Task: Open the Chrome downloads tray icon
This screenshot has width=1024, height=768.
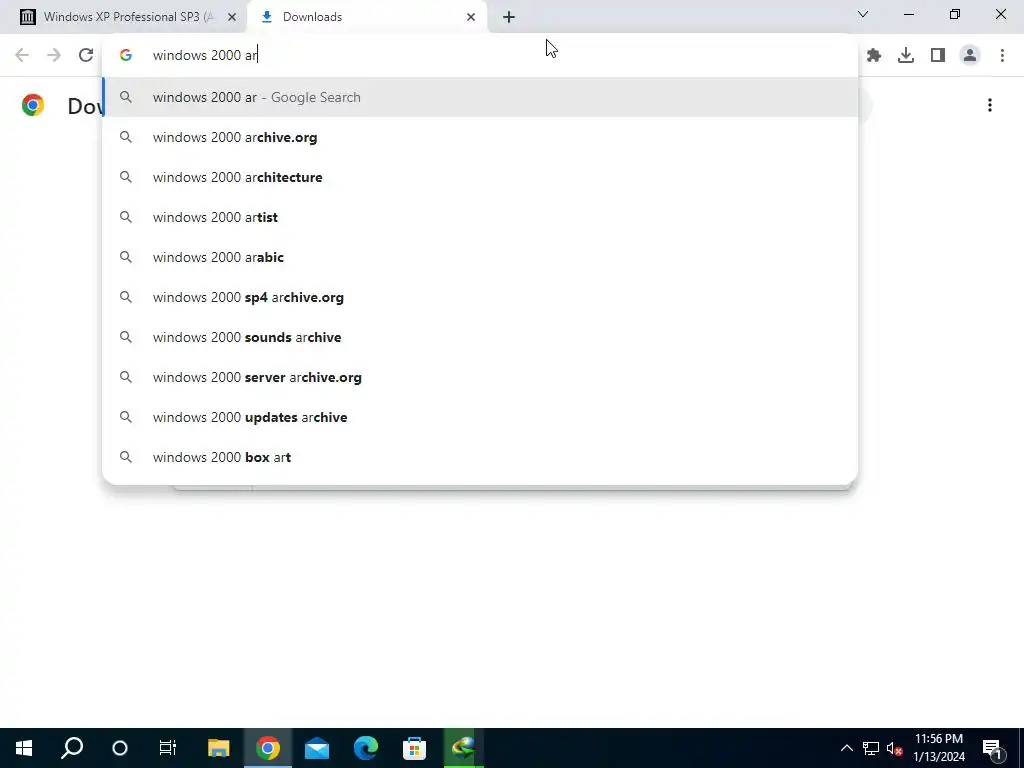Action: click(906, 56)
